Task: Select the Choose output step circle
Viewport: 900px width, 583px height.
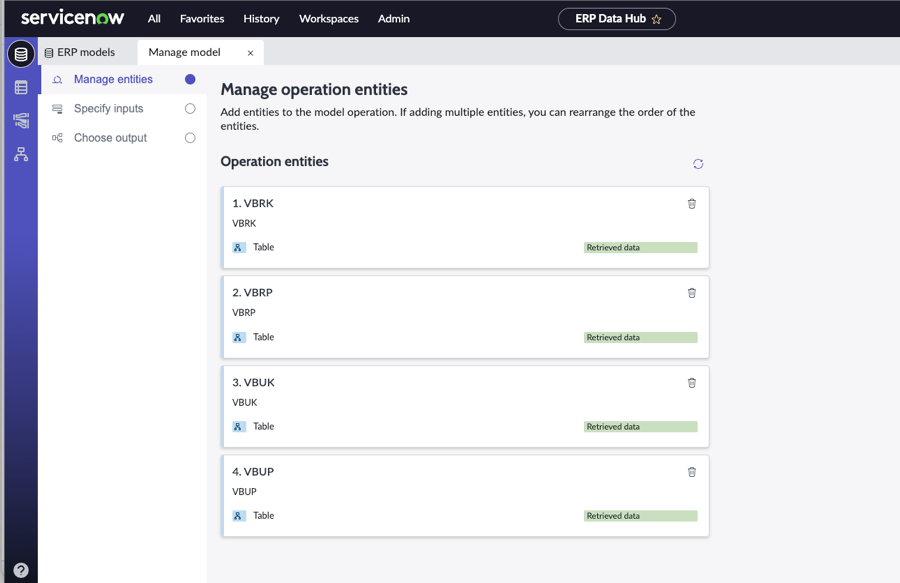Action: tap(190, 138)
